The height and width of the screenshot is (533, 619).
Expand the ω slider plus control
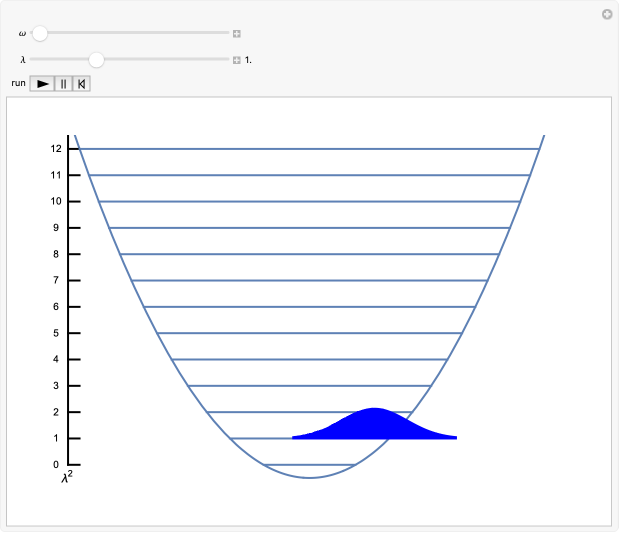point(237,33)
